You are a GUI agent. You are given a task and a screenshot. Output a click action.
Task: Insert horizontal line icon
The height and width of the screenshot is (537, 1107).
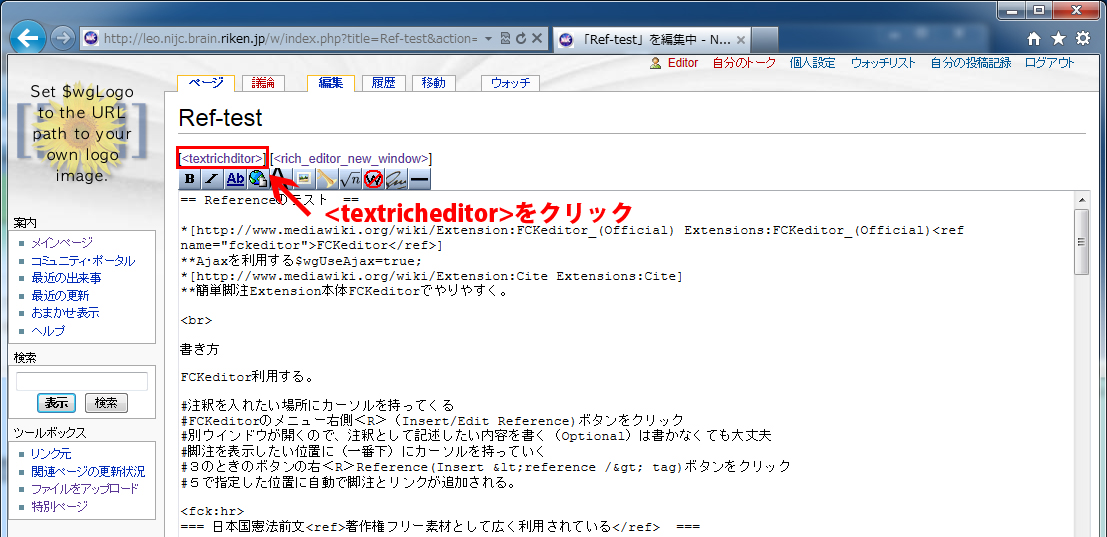(419, 179)
